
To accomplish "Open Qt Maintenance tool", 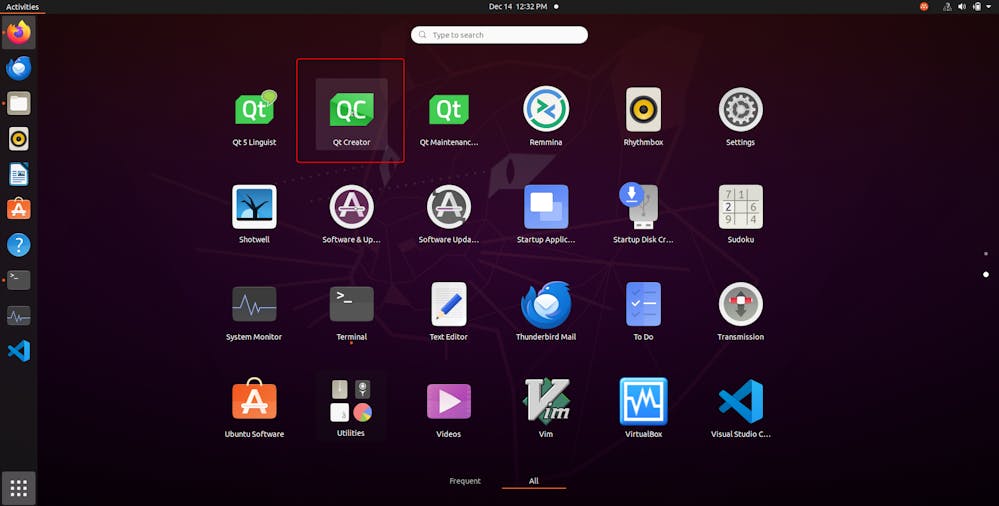I will click(x=449, y=118).
